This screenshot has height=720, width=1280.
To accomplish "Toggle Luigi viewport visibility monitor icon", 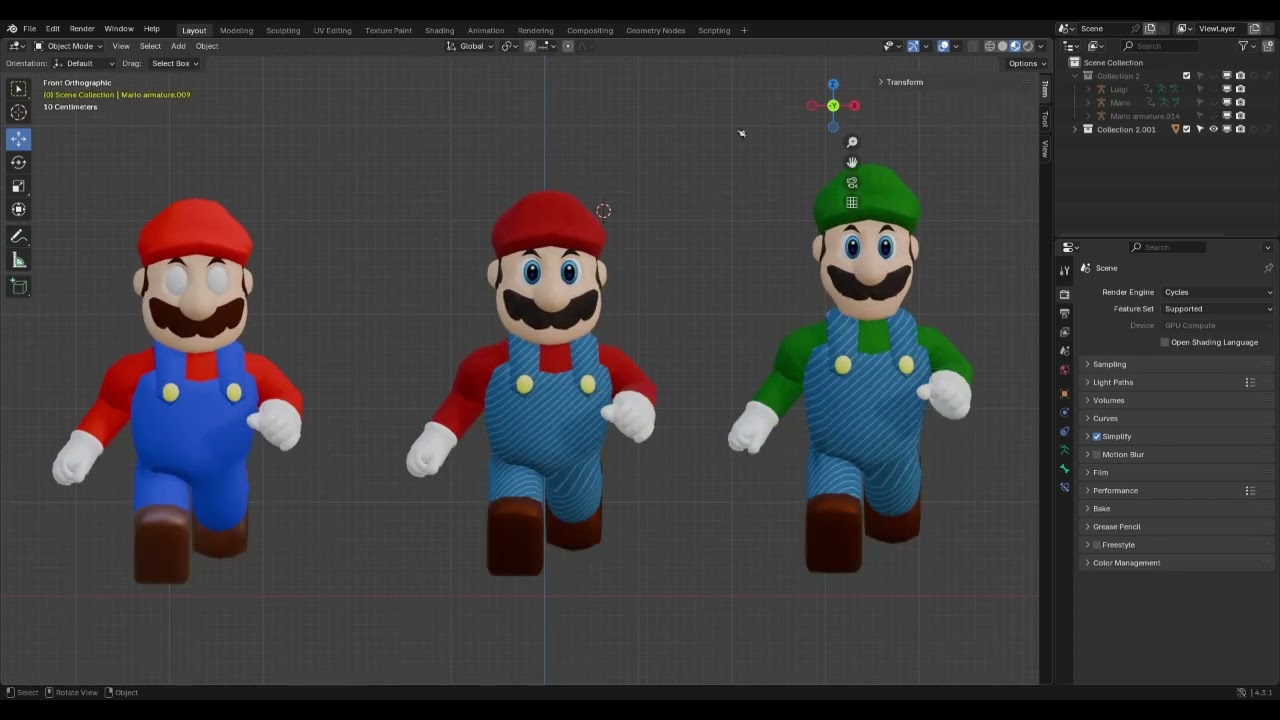I will 1227,89.
